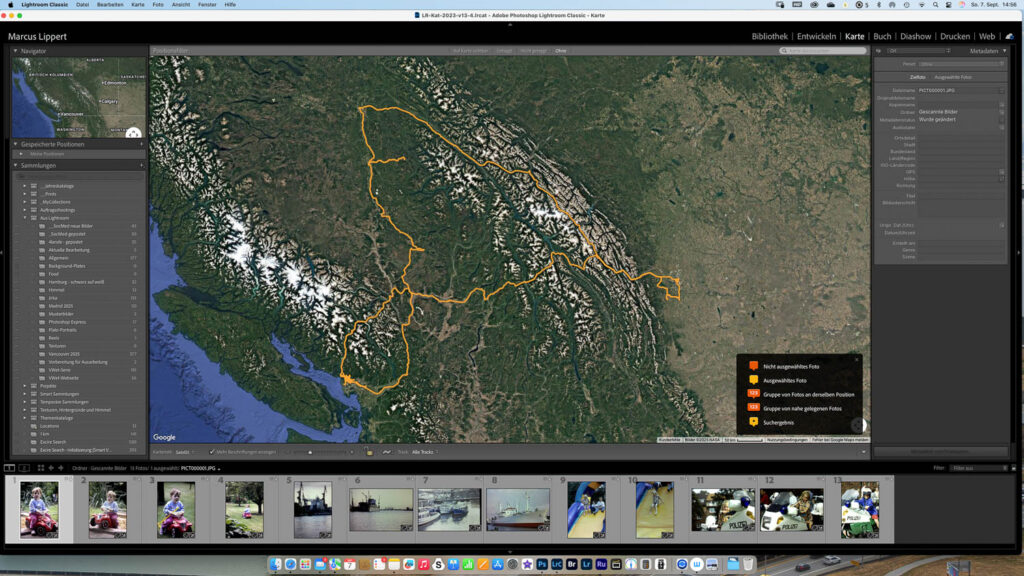Switch to the Entwickeln module
1024x576 pixels.
click(816, 37)
